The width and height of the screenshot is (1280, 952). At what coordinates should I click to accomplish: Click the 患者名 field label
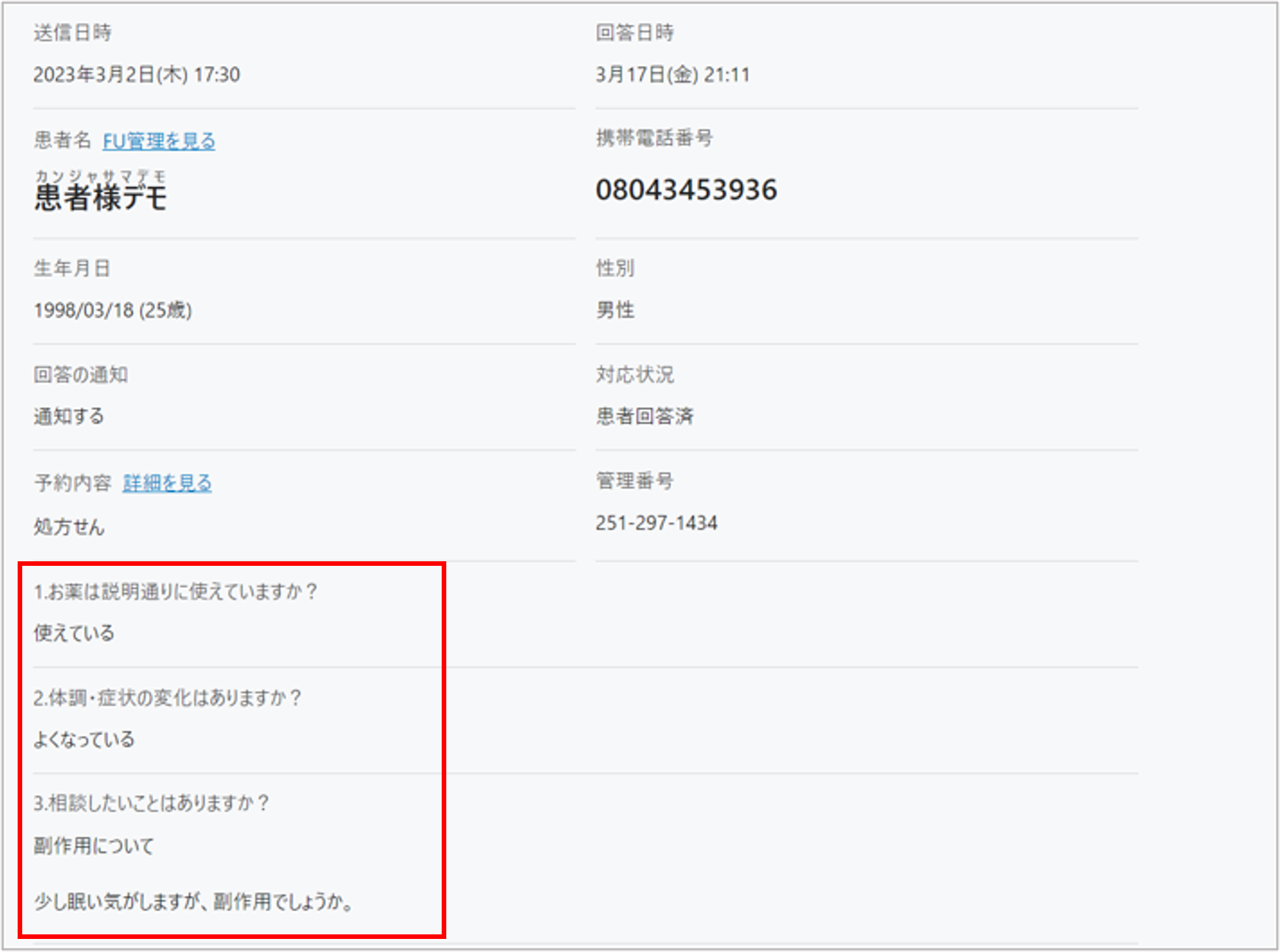(x=63, y=140)
